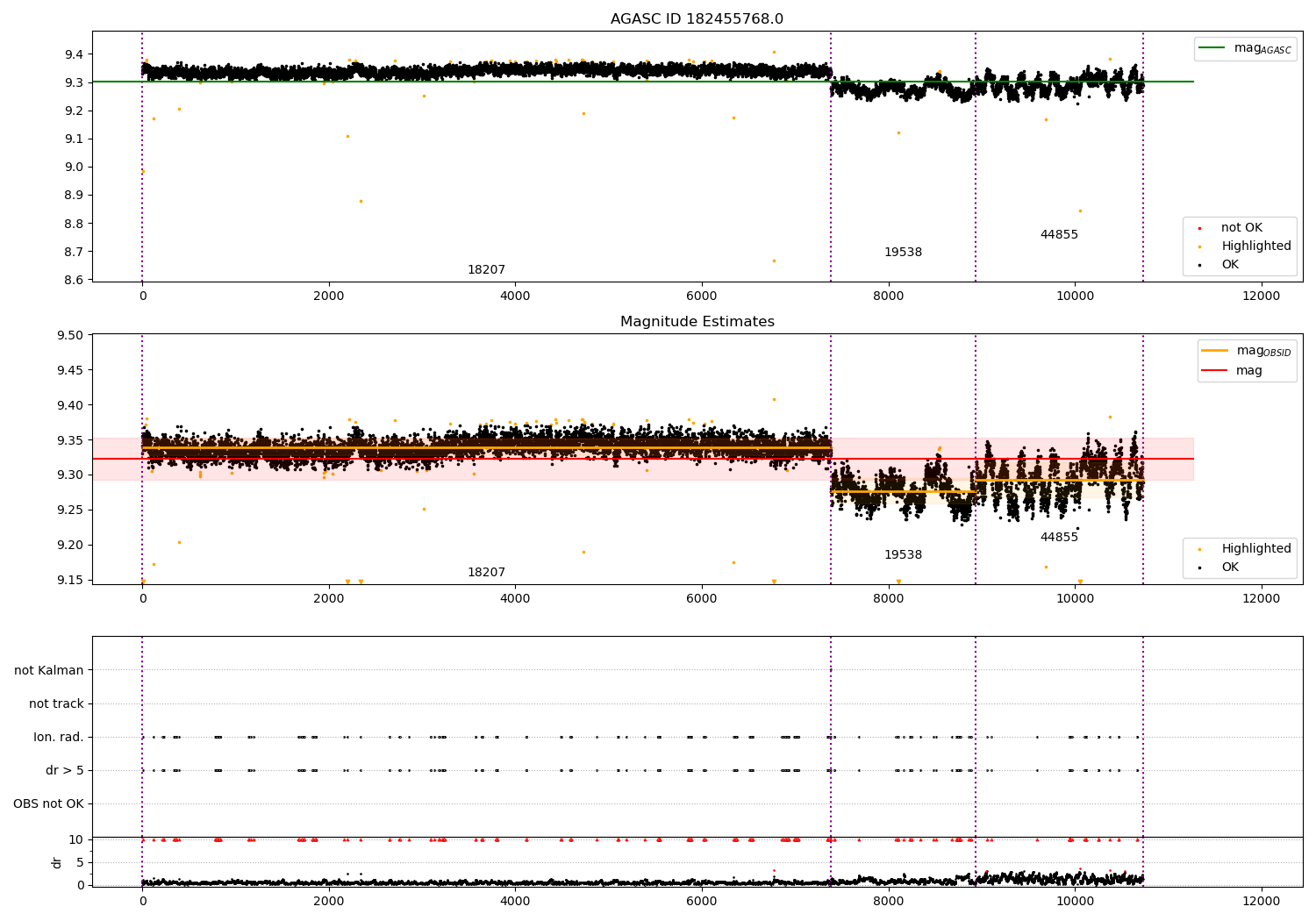
Task: Click the rotated 'dr' axis label
Action: tap(57, 862)
